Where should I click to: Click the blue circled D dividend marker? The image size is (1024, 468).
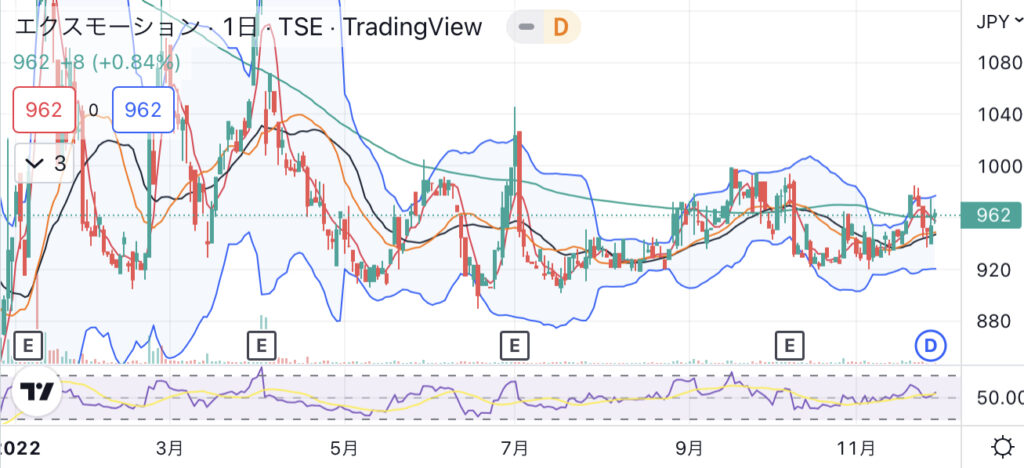coord(931,346)
